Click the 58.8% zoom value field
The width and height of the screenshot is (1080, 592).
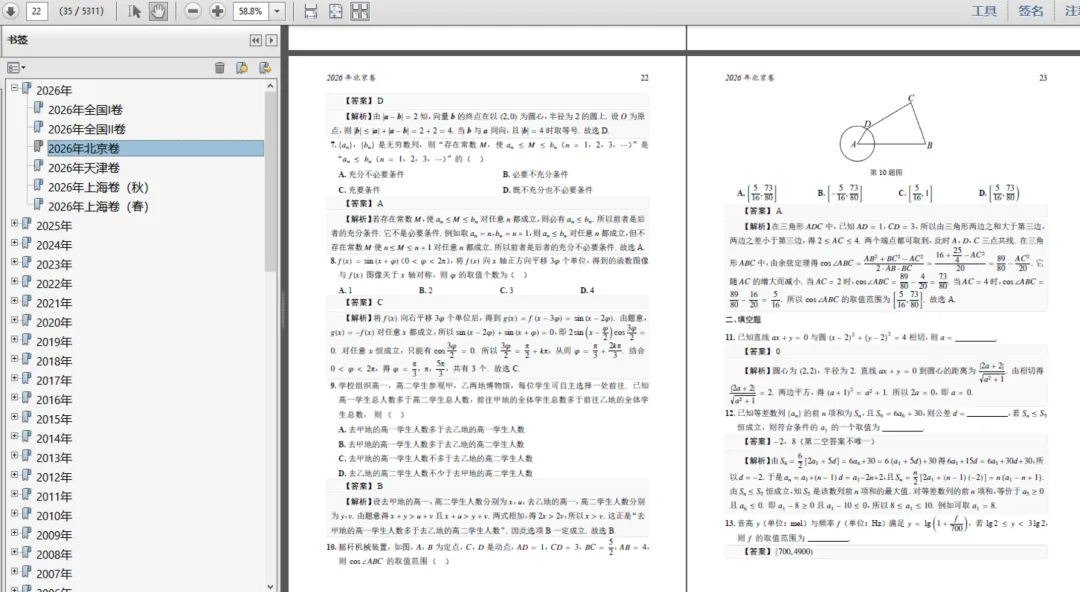(251, 11)
